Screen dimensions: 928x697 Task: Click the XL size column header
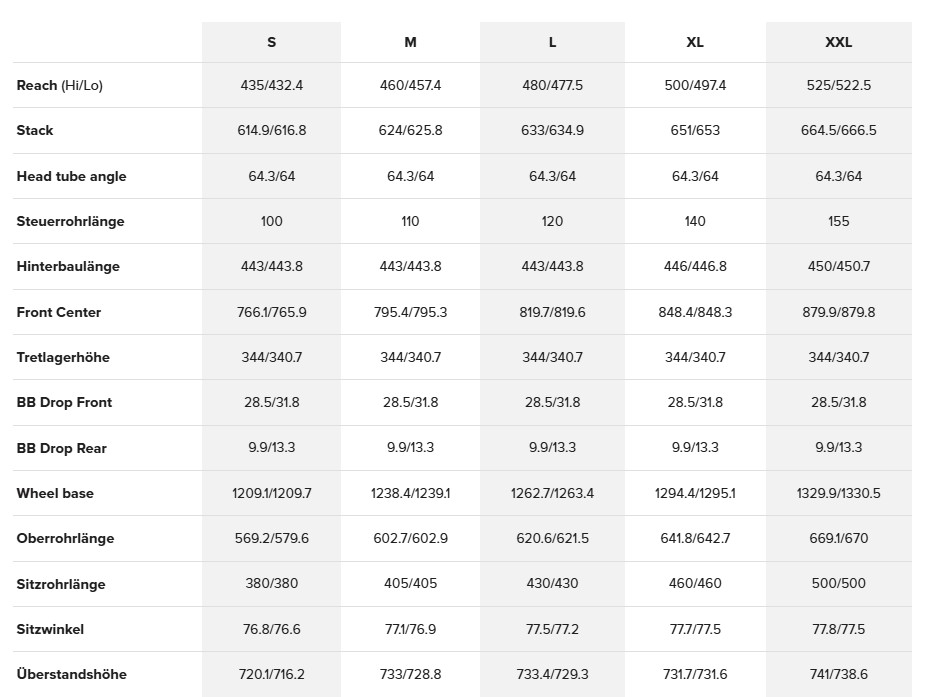coord(695,43)
